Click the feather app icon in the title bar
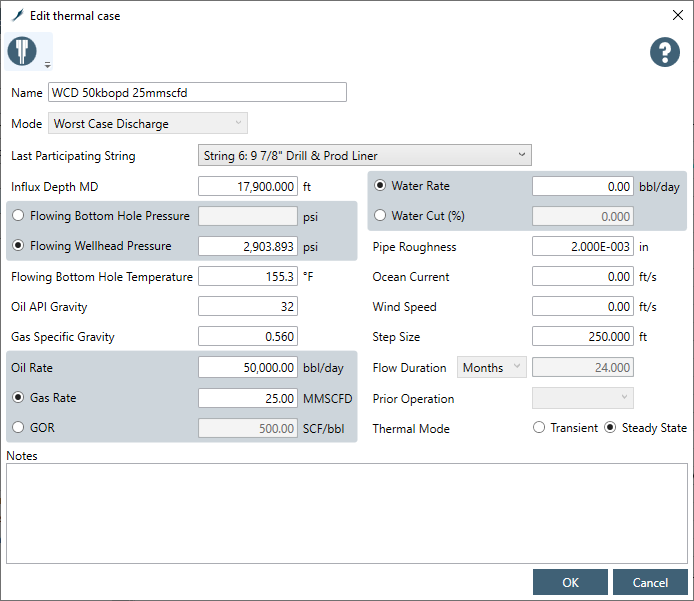The image size is (694, 601). click(18, 15)
